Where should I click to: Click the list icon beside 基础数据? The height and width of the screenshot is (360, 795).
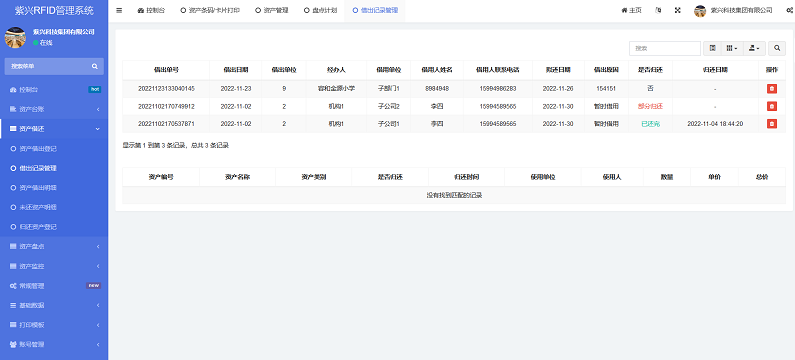click(x=13, y=306)
